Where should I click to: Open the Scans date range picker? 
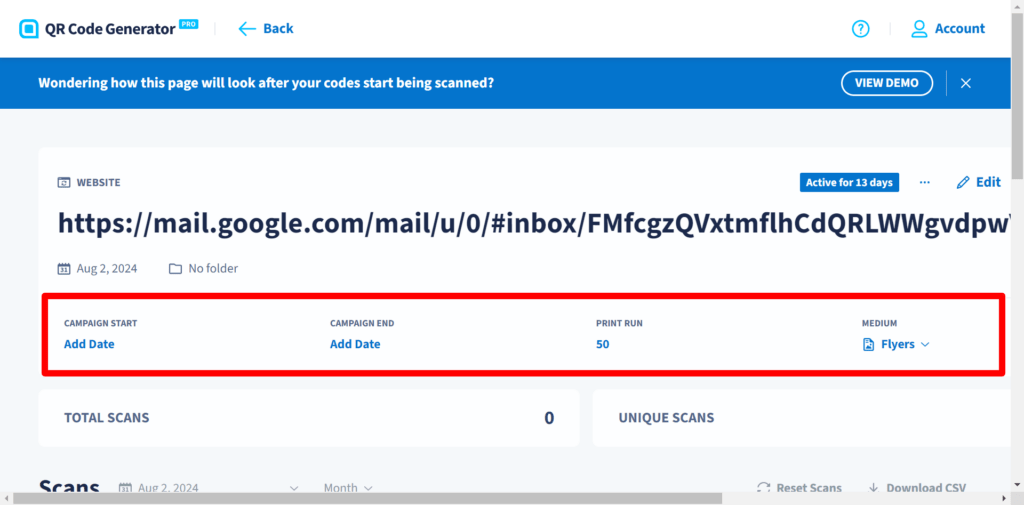point(209,487)
